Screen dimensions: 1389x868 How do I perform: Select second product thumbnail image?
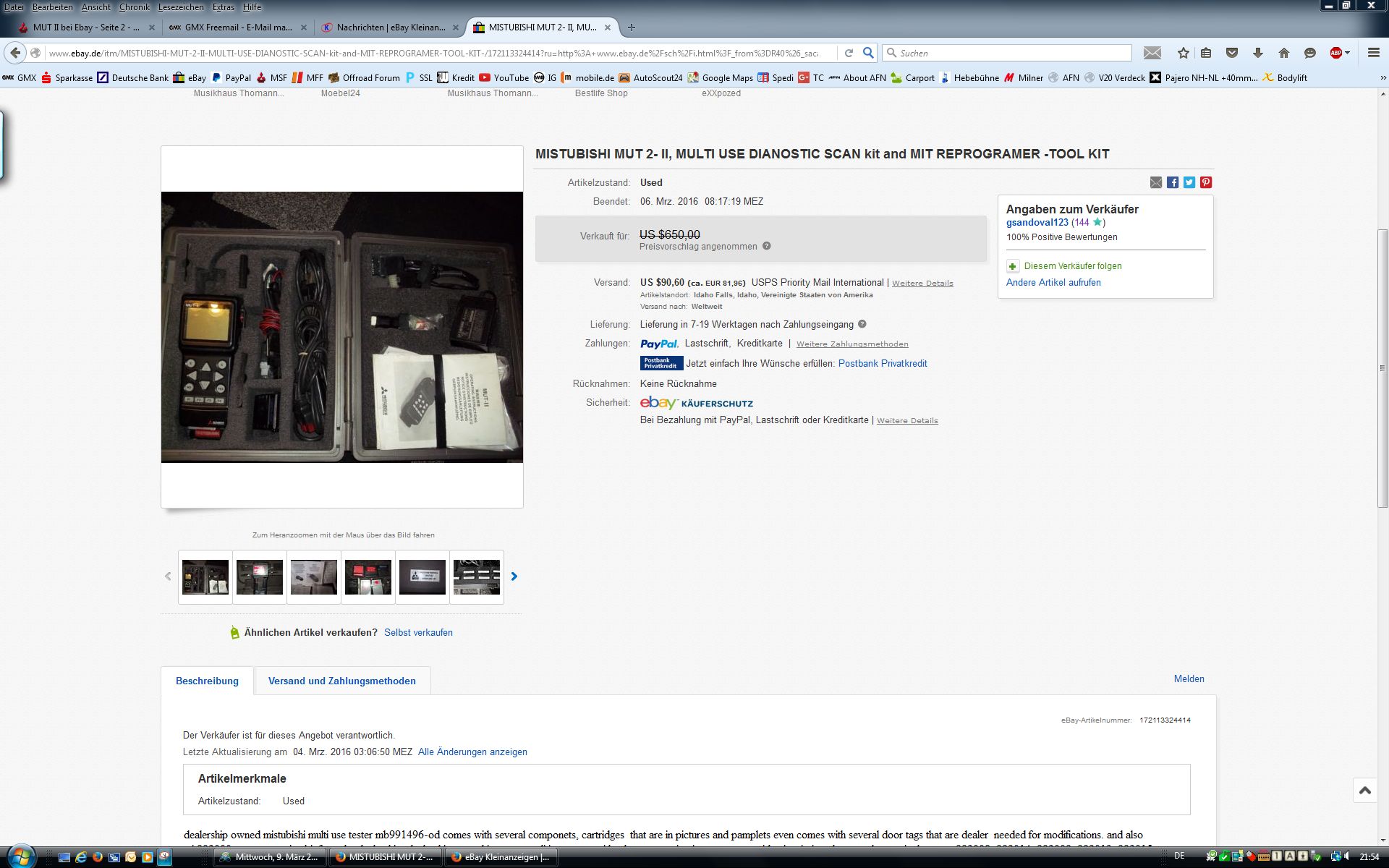tap(260, 576)
